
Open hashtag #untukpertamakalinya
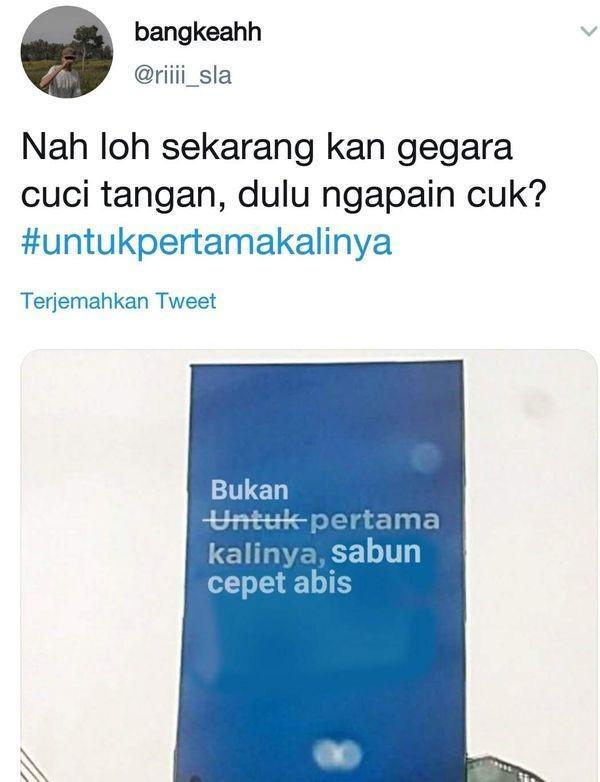point(206,243)
